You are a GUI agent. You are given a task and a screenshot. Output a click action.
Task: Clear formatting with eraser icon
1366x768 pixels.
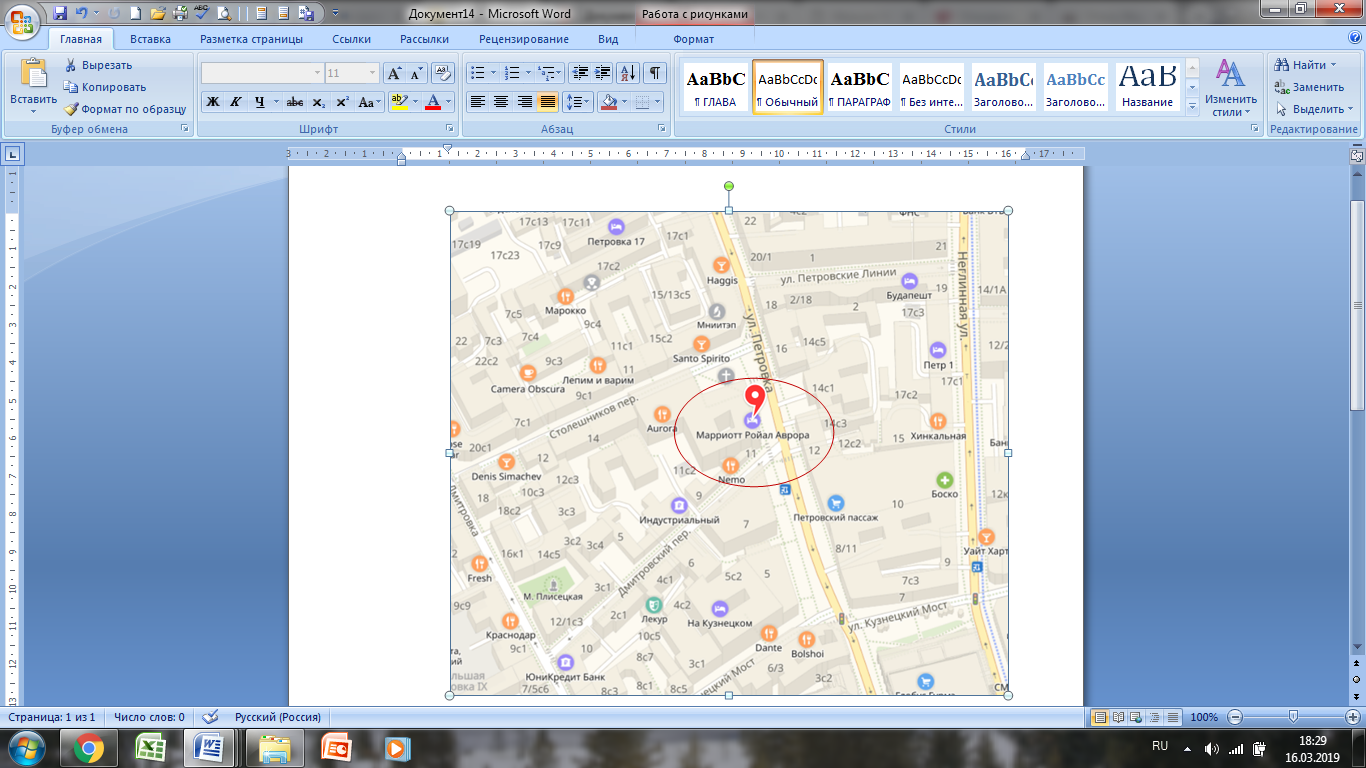(x=442, y=73)
